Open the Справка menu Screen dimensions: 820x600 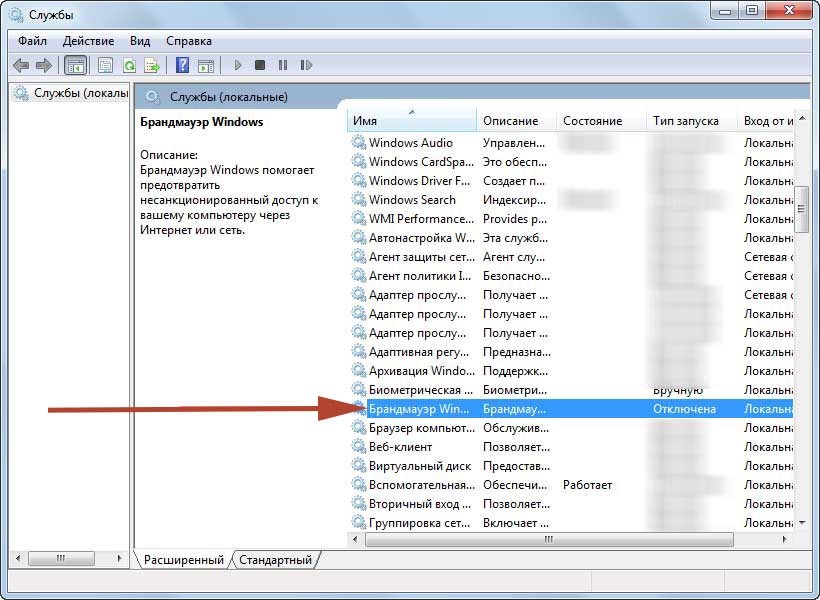pos(188,41)
